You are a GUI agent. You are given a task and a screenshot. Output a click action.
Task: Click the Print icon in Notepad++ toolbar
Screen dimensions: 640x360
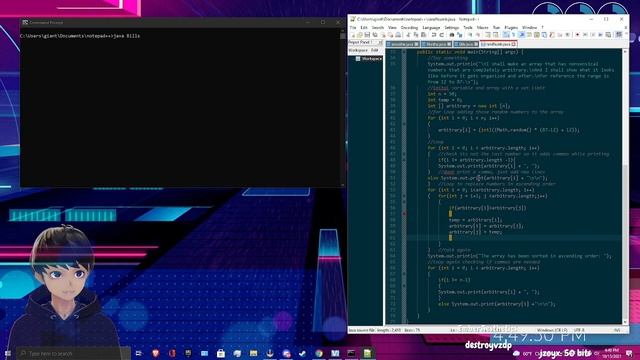pyautogui.click(x=398, y=35)
